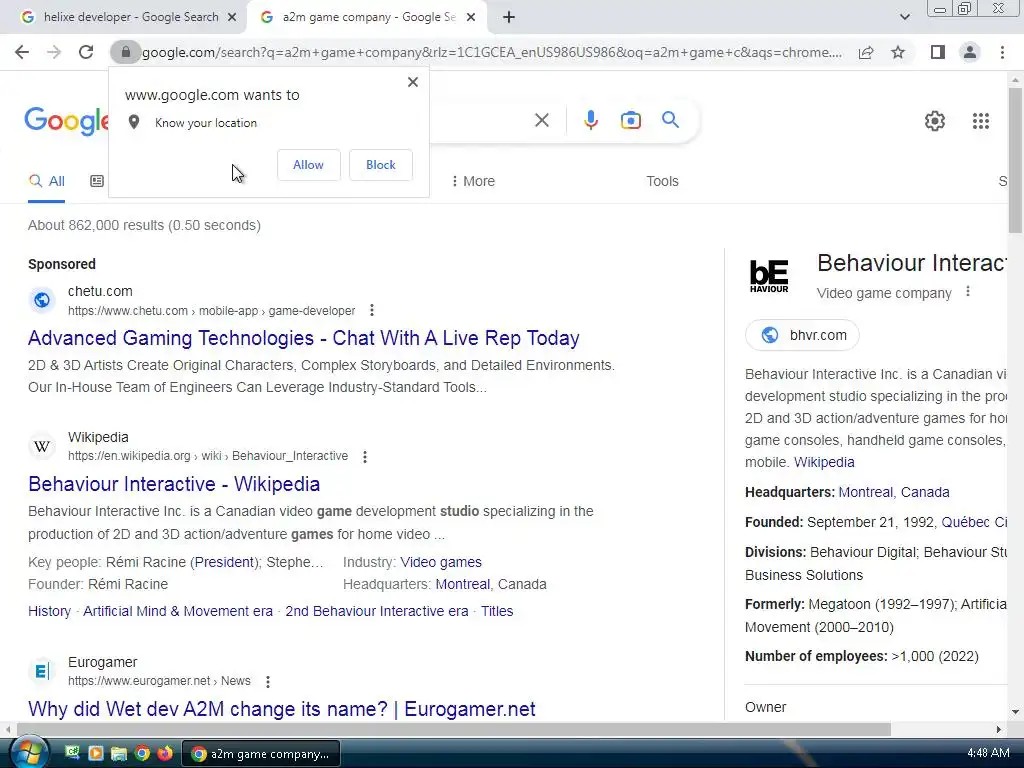Open the news filter icon tab

97,181
